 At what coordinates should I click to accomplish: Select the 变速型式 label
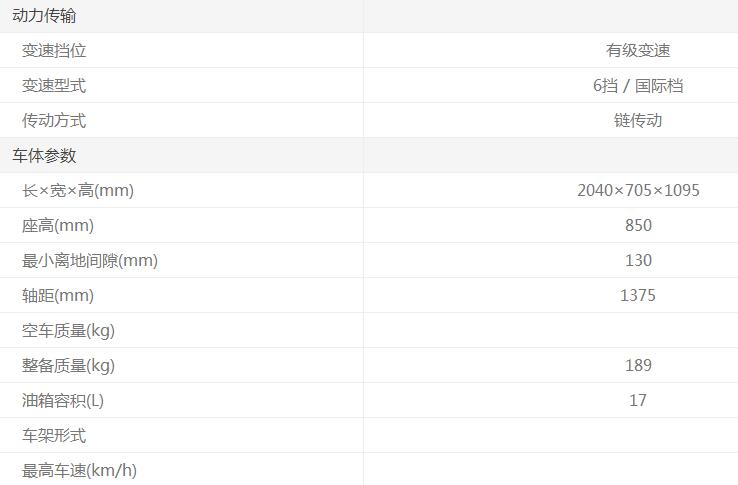point(54,86)
